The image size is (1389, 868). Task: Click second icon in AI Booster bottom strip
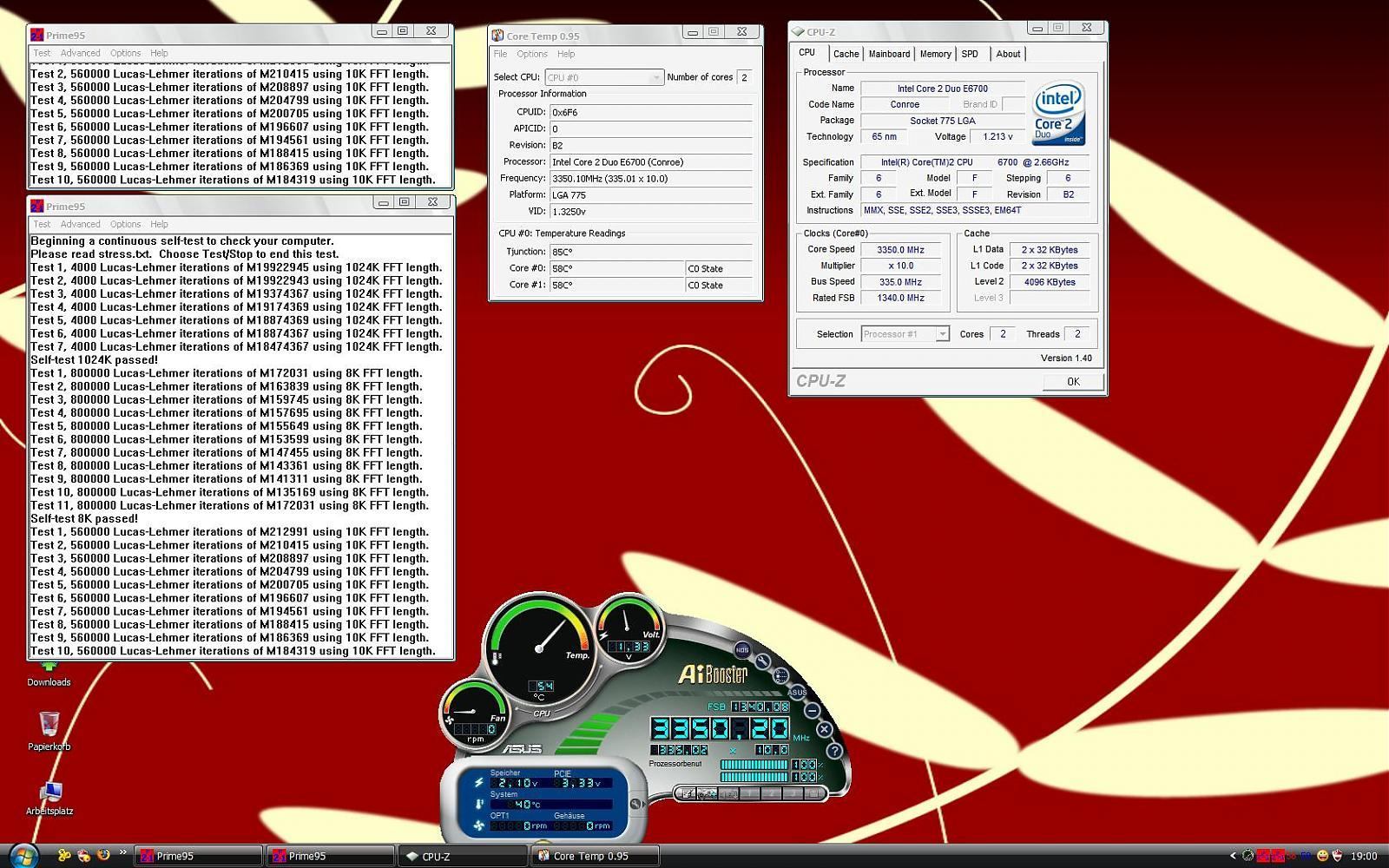pyautogui.click(x=708, y=793)
